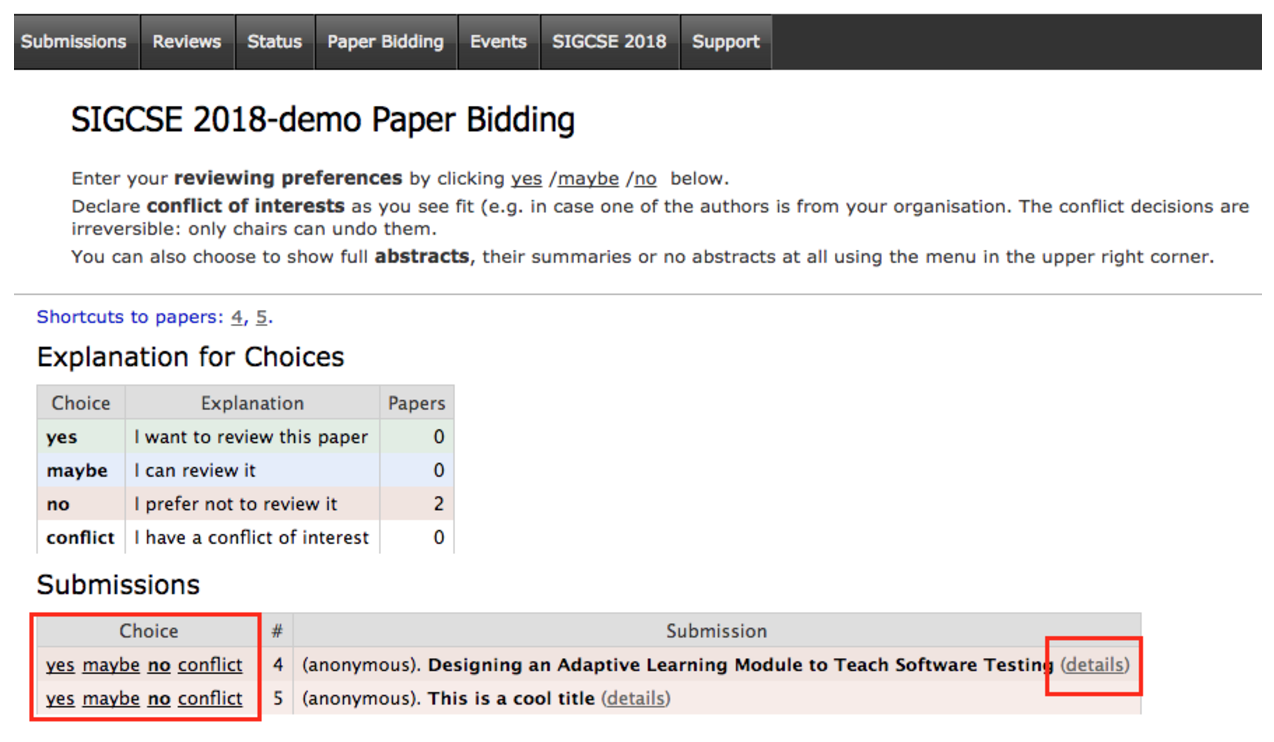Click shortcut link to paper 4
This screenshot has height=742, width=1274.
click(x=236, y=316)
